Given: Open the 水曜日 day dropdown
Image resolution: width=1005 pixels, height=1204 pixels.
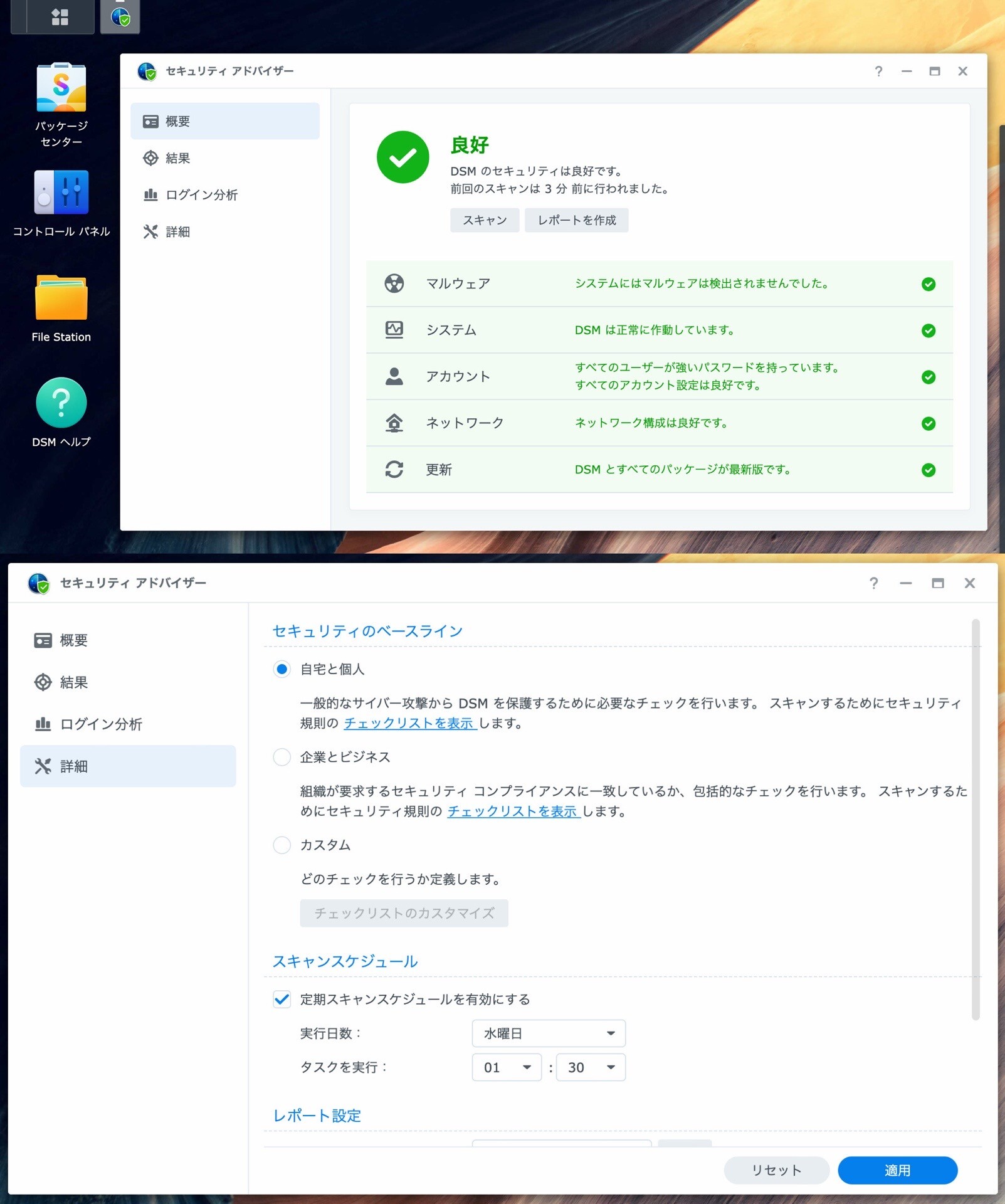Looking at the screenshot, I should (x=548, y=1033).
